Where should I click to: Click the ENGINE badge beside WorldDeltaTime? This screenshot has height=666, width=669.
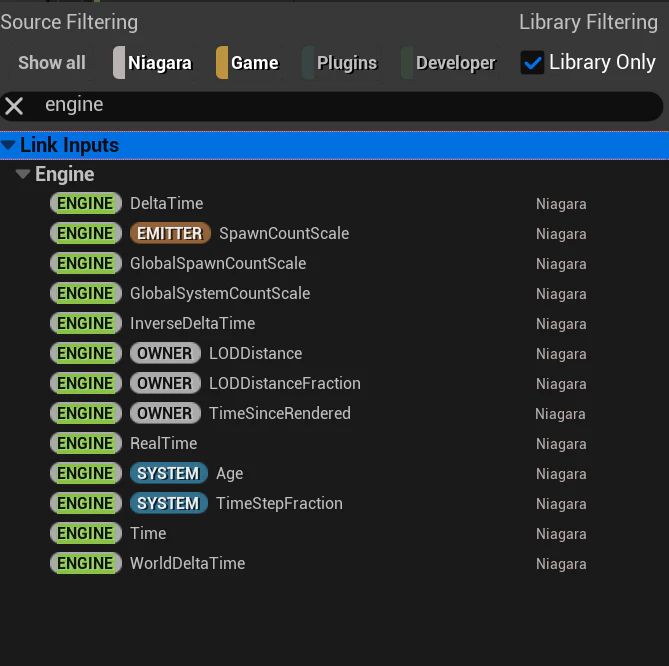86,563
